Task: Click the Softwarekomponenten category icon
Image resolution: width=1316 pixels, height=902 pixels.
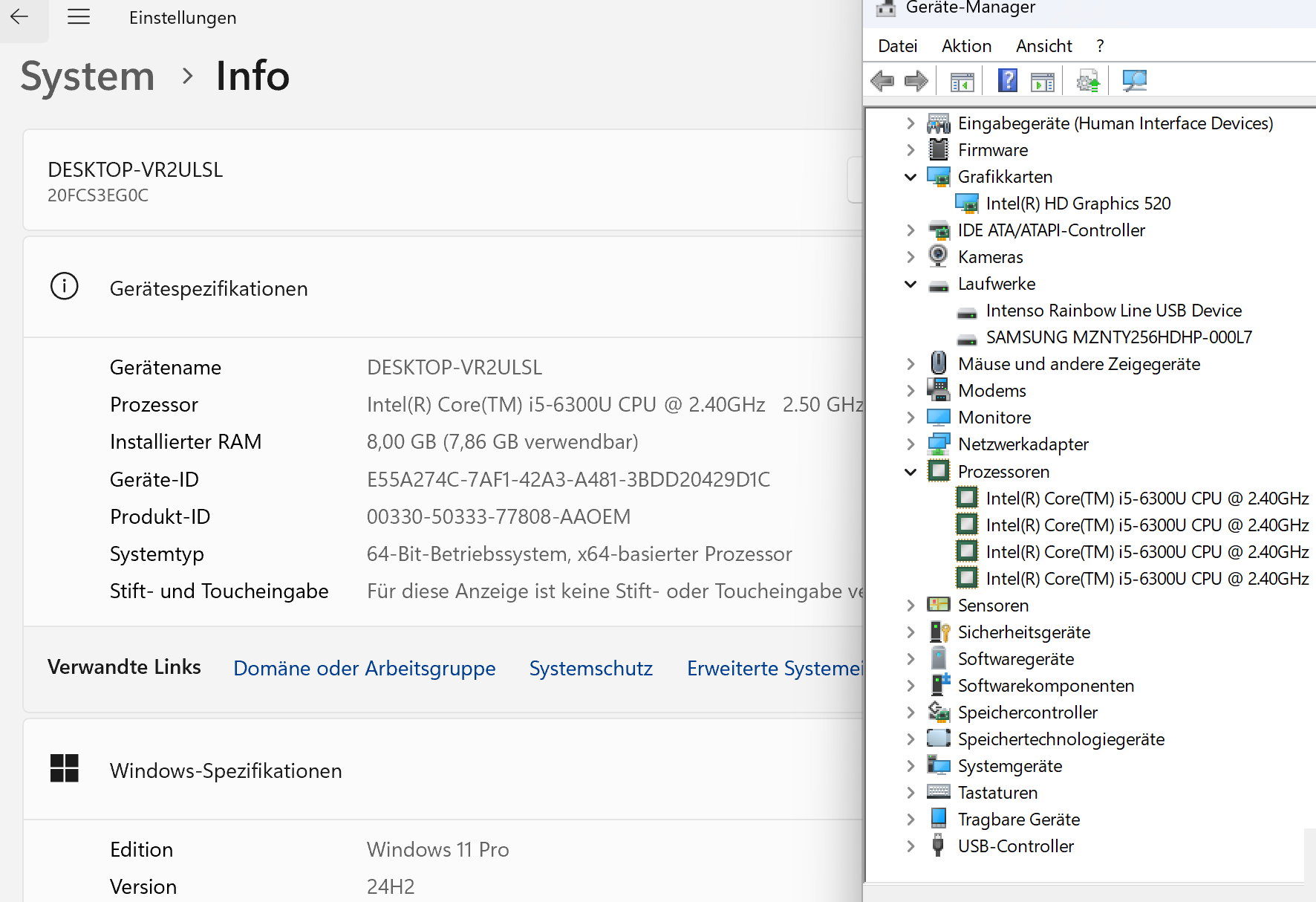Action: tap(939, 685)
